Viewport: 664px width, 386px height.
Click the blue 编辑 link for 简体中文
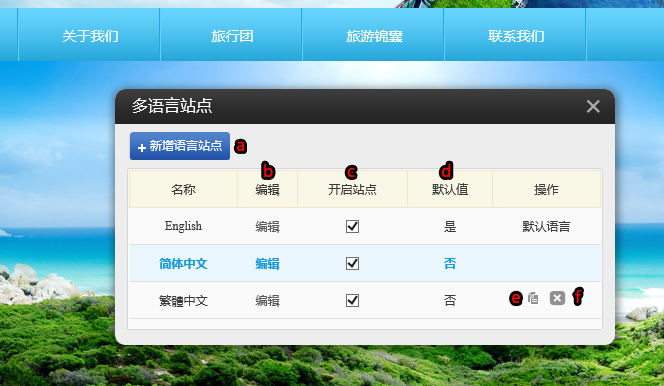tap(267, 264)
